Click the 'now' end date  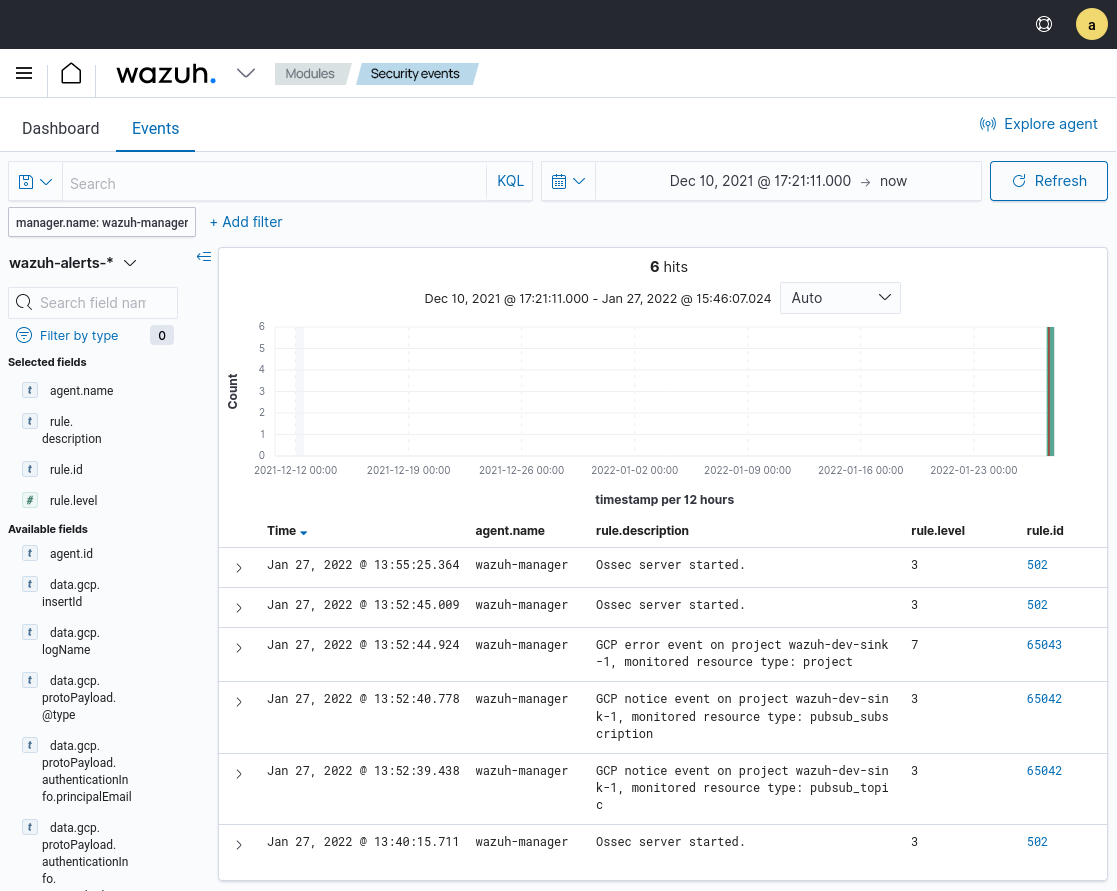click(x=893, y=181)
